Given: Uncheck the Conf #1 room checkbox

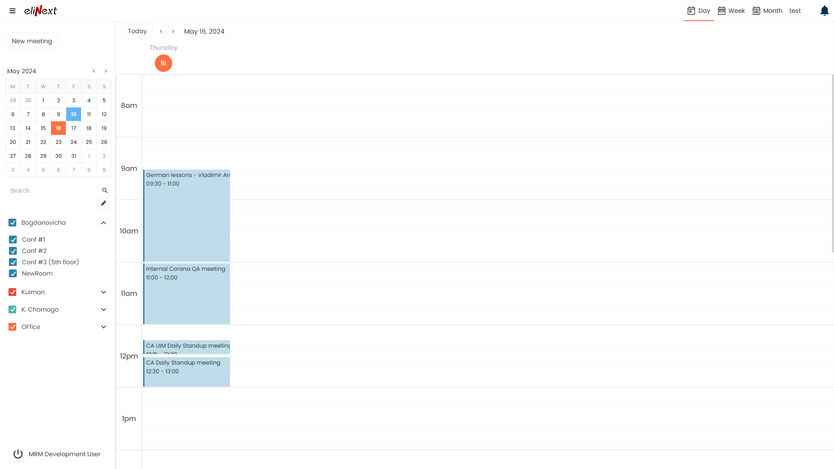Looking at the screenshot, I should point(13,240).
